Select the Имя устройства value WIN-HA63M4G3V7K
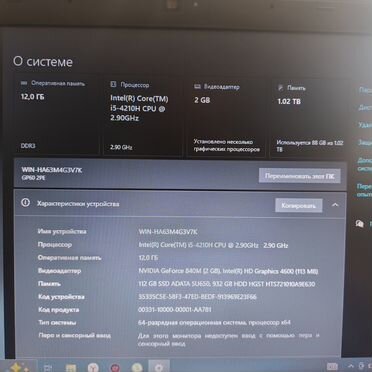The width and height of the screenshot is (372, 372). 168,232
